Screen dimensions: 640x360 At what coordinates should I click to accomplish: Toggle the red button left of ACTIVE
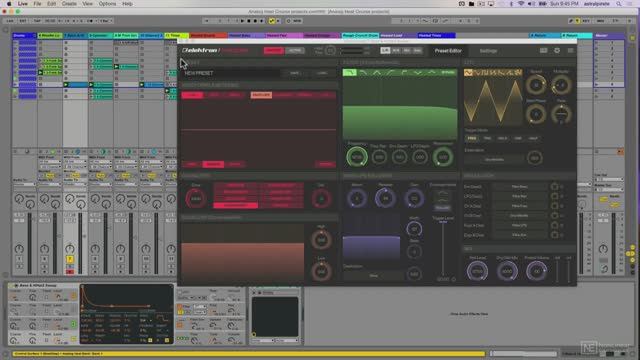tap(273, 51)
